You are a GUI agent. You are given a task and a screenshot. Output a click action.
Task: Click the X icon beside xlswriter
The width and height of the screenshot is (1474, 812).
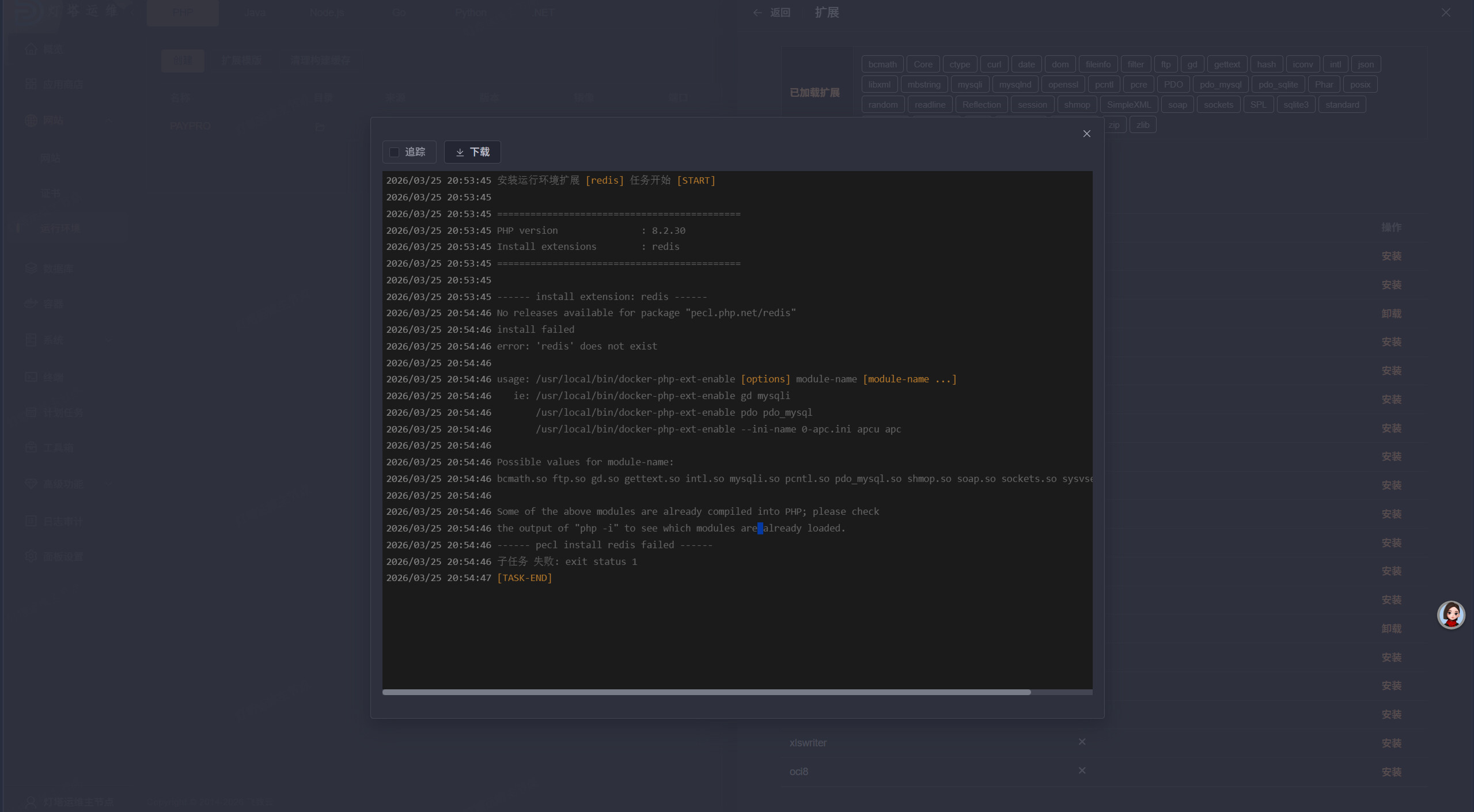(1082, 742)
